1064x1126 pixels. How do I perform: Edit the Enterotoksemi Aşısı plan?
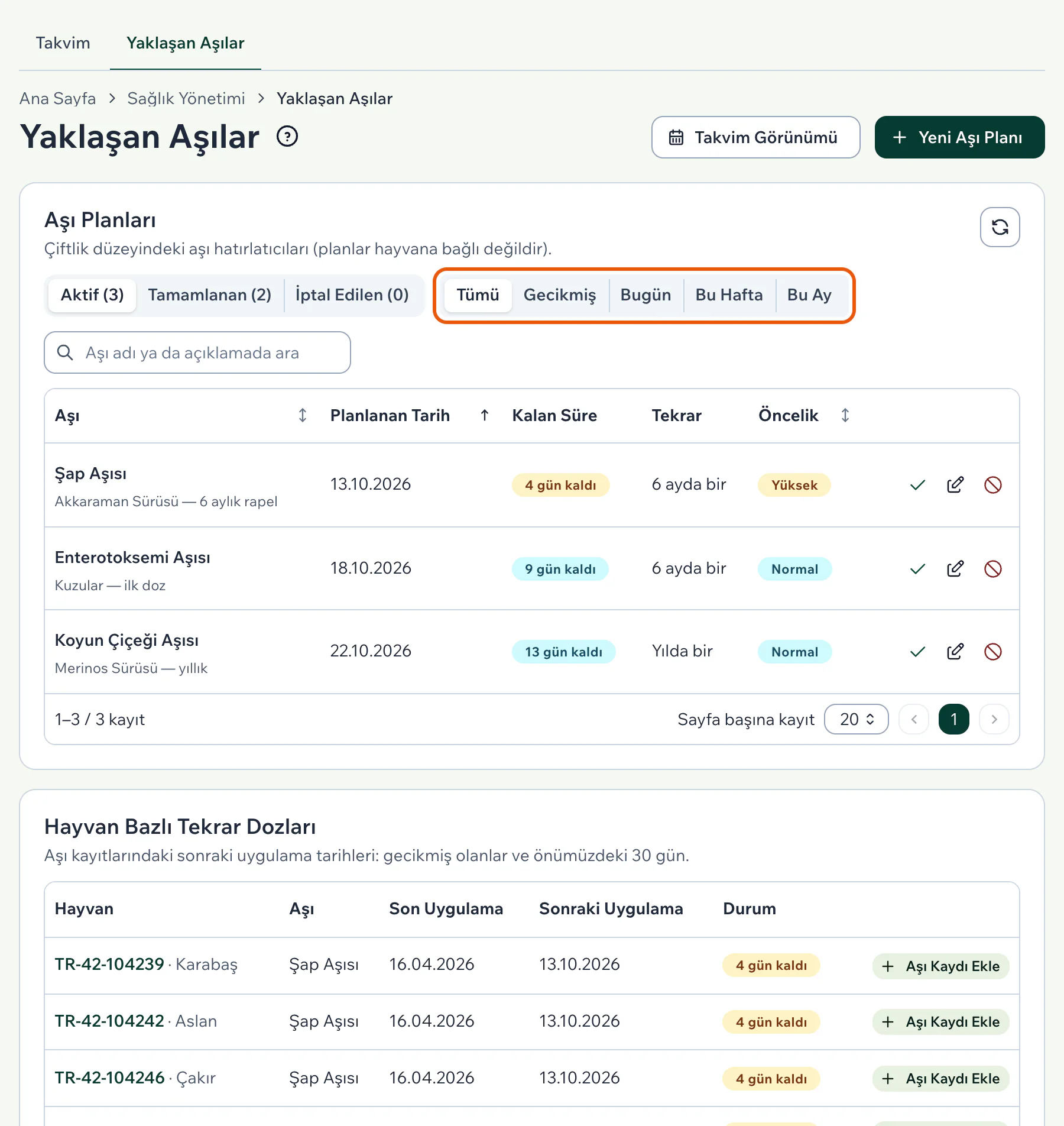955,569
